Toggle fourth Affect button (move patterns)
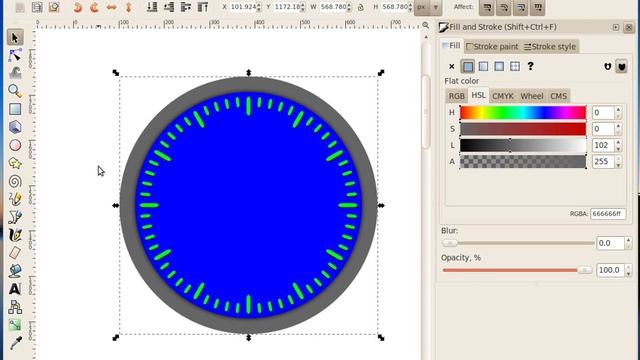This screenshot has height=360, width=640. click(538, 7)
